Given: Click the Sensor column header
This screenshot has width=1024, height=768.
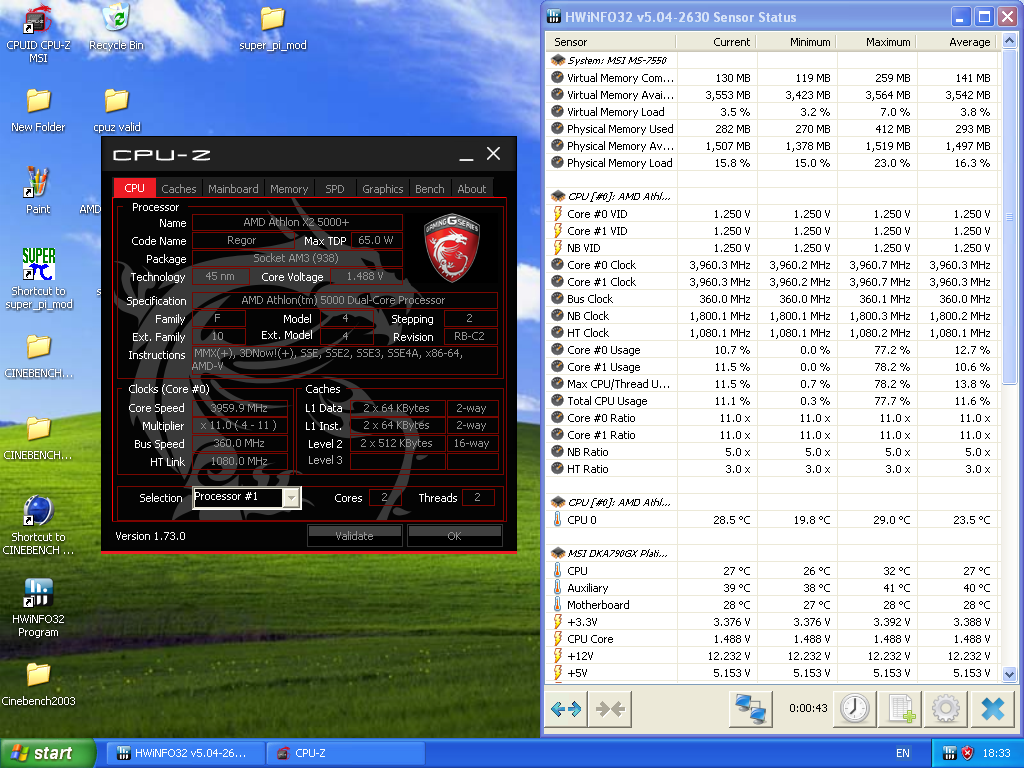Looking at the screenshot, I should click(611, 42).
